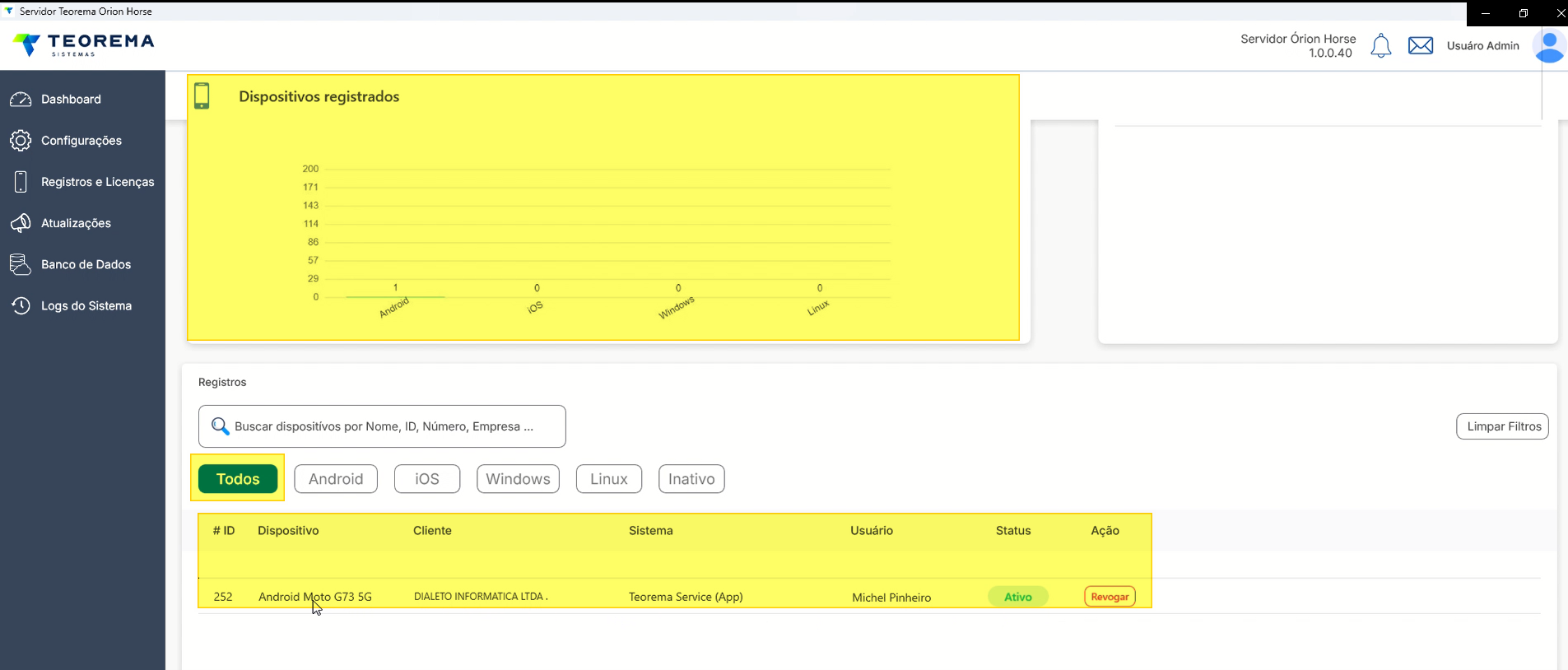Click the magnifier icon in the search box

(220, 426)
